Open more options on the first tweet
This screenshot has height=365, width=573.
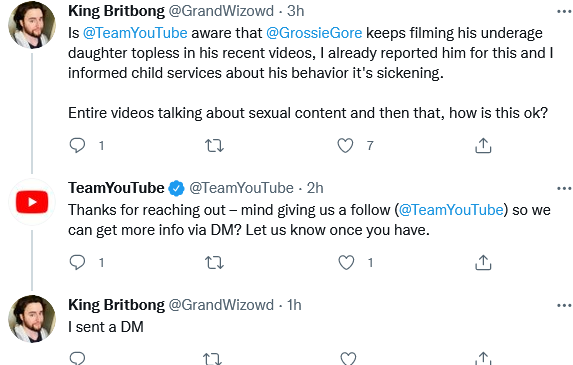[x=564, y=12]
